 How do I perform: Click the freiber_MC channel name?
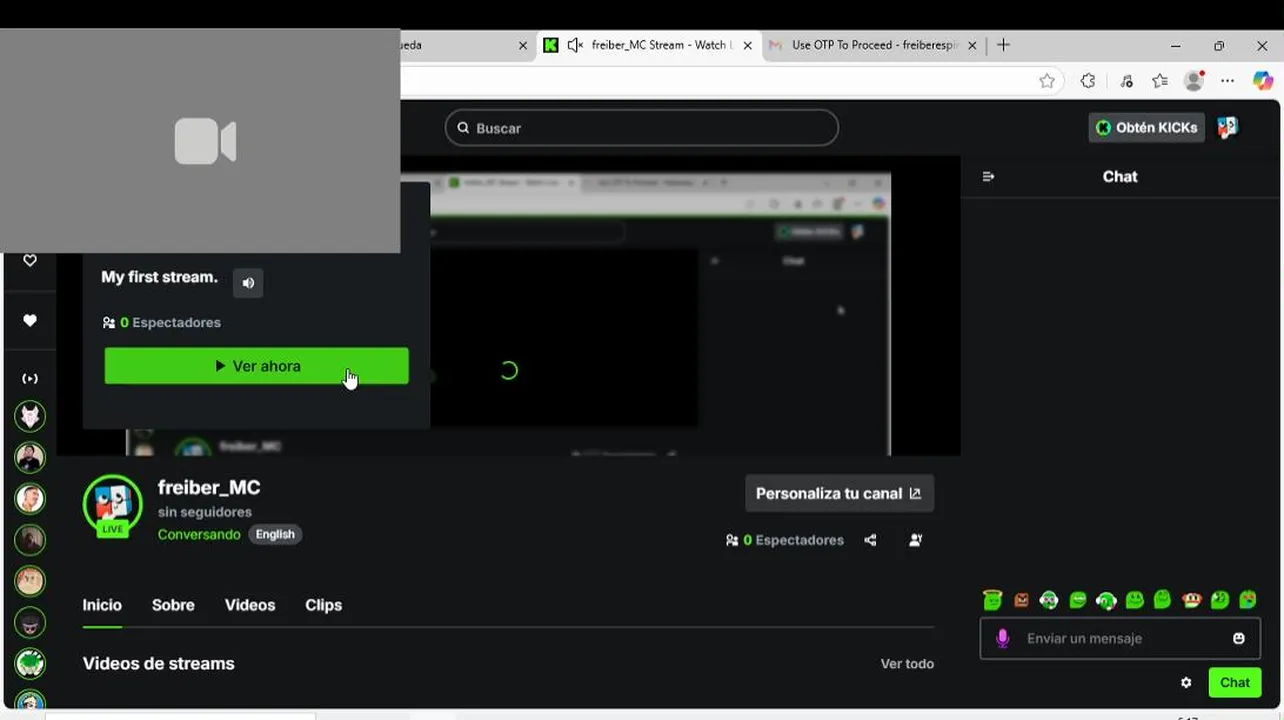(209, 488)
